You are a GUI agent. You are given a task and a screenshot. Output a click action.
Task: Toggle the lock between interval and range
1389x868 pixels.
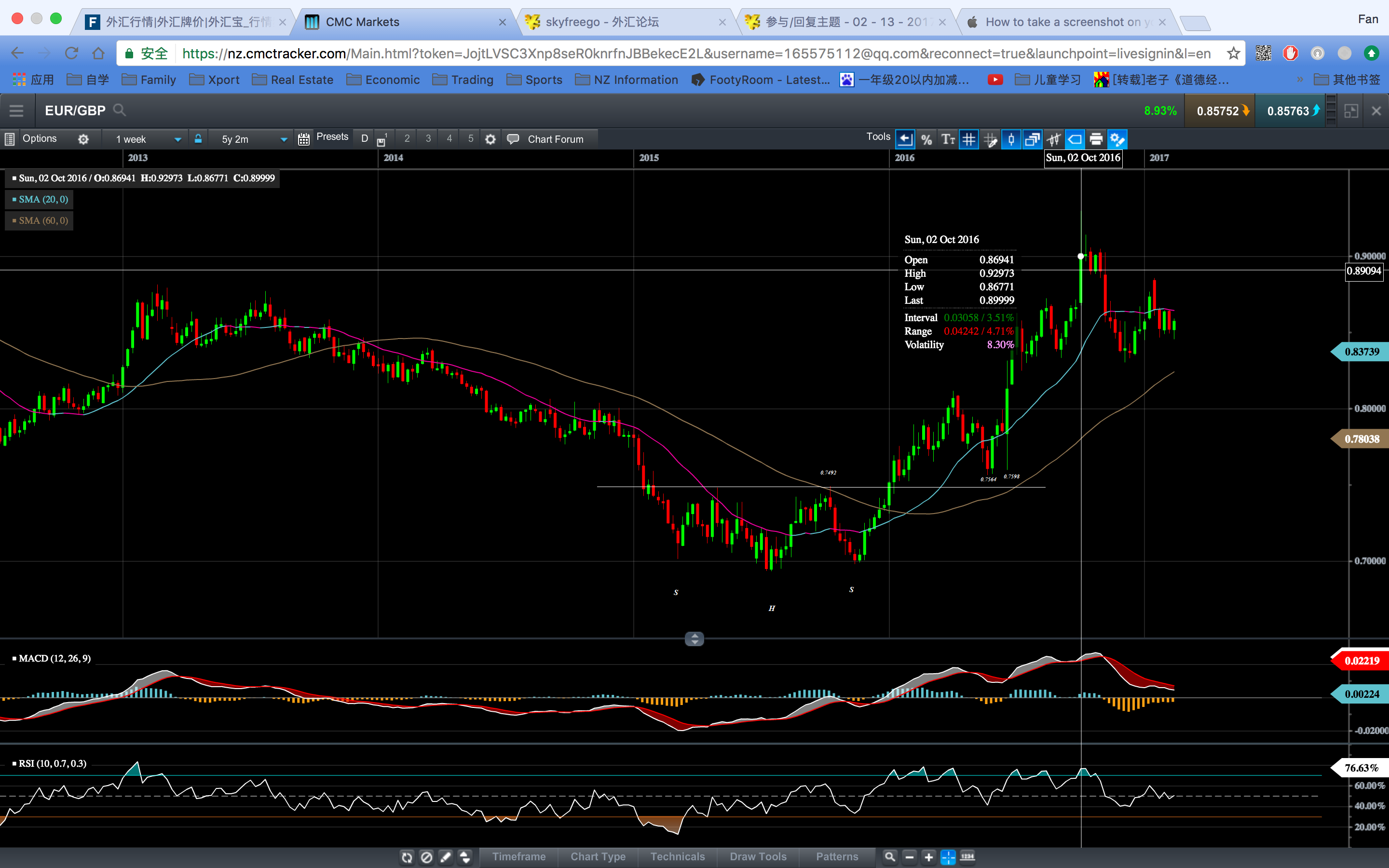[x=198, y=138]
